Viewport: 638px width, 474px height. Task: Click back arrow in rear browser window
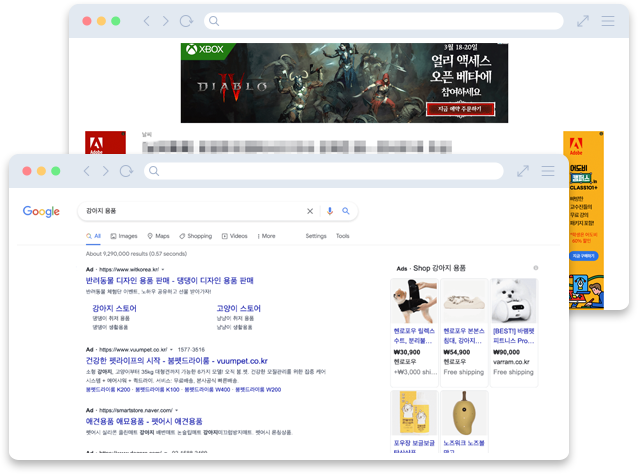[x=146, y=21]
